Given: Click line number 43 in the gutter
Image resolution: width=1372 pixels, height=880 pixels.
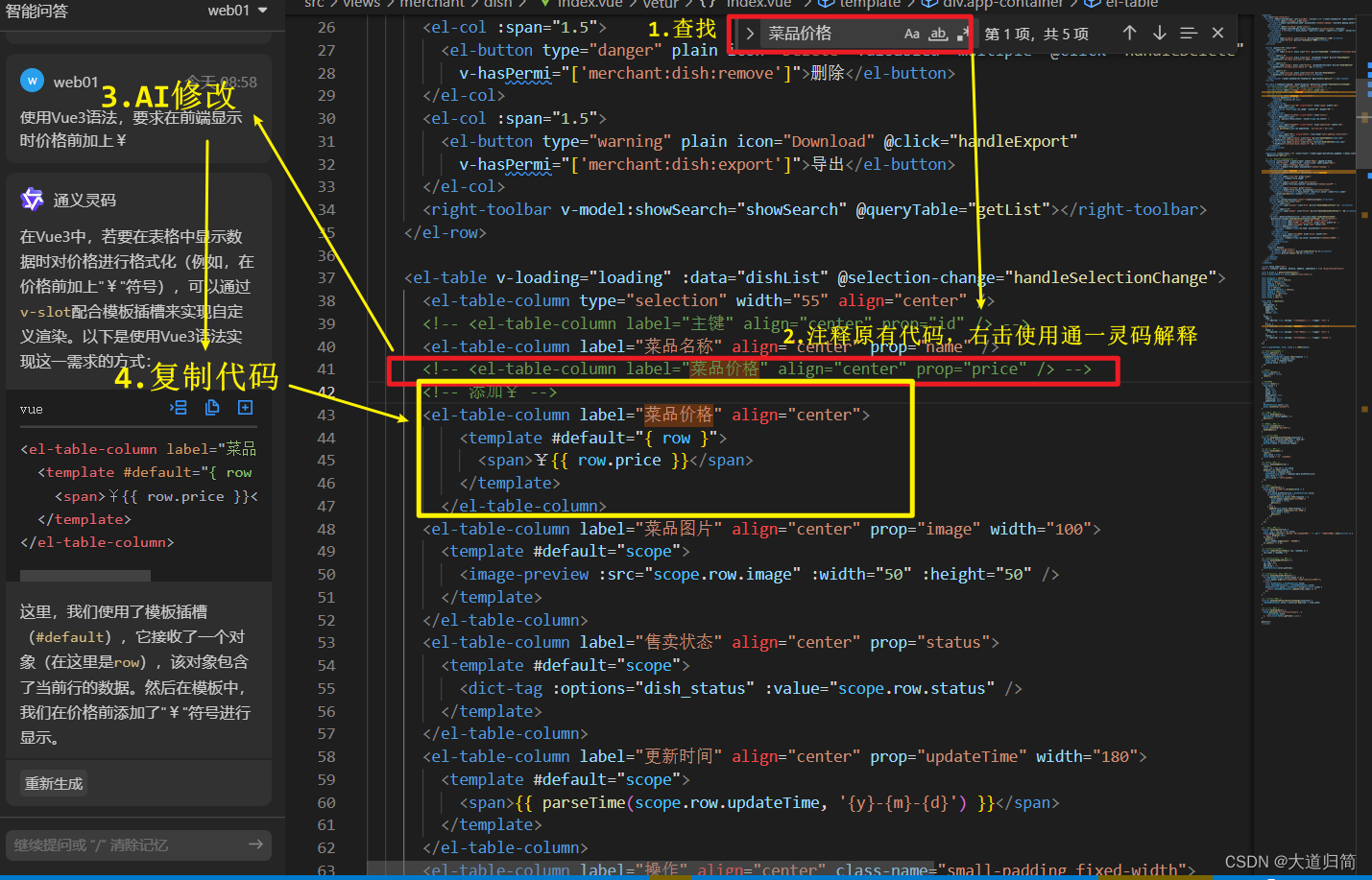Looking at the screenshot, I should (326, 415).
